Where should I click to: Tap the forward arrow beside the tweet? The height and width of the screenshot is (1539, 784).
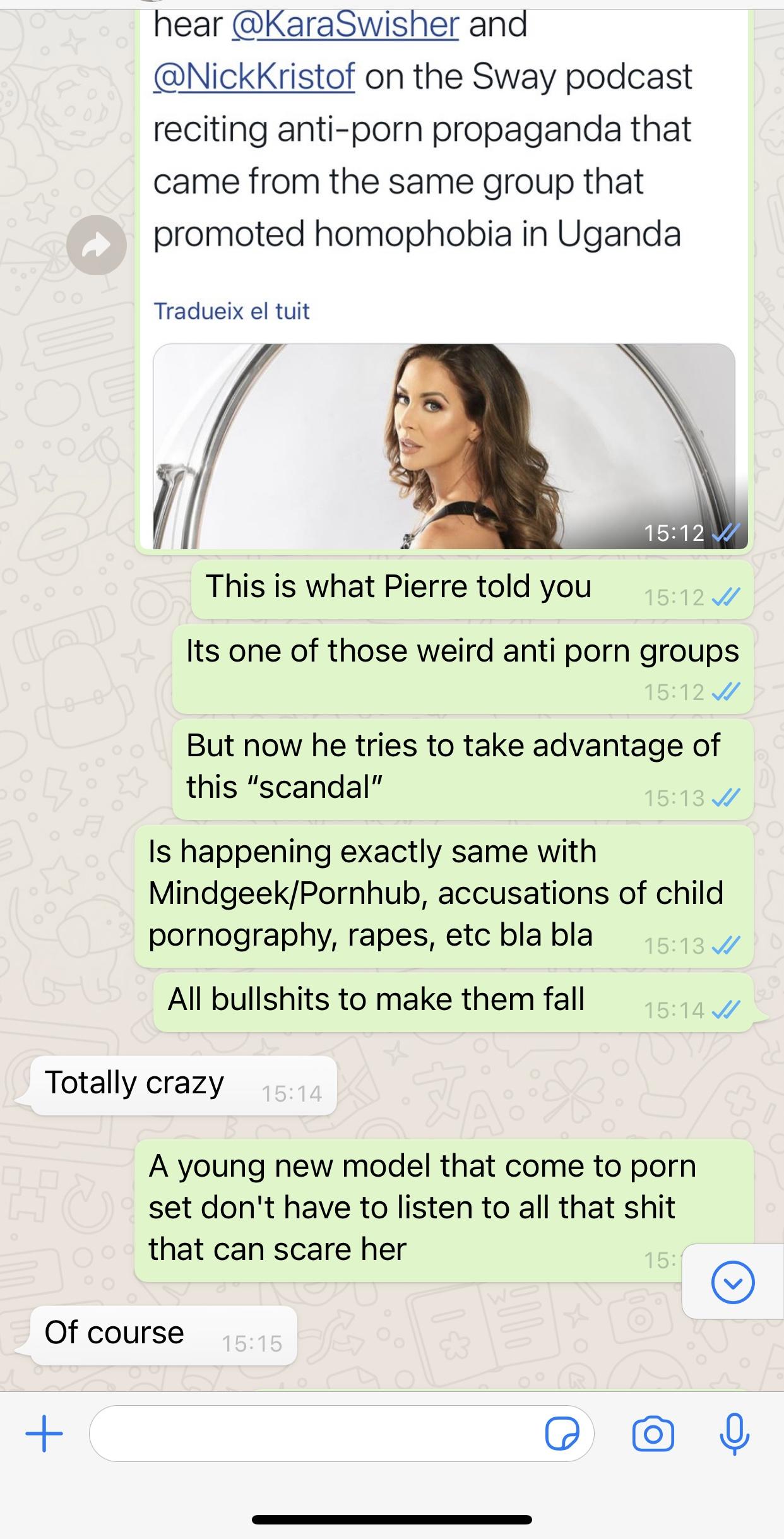click(97, 245)
